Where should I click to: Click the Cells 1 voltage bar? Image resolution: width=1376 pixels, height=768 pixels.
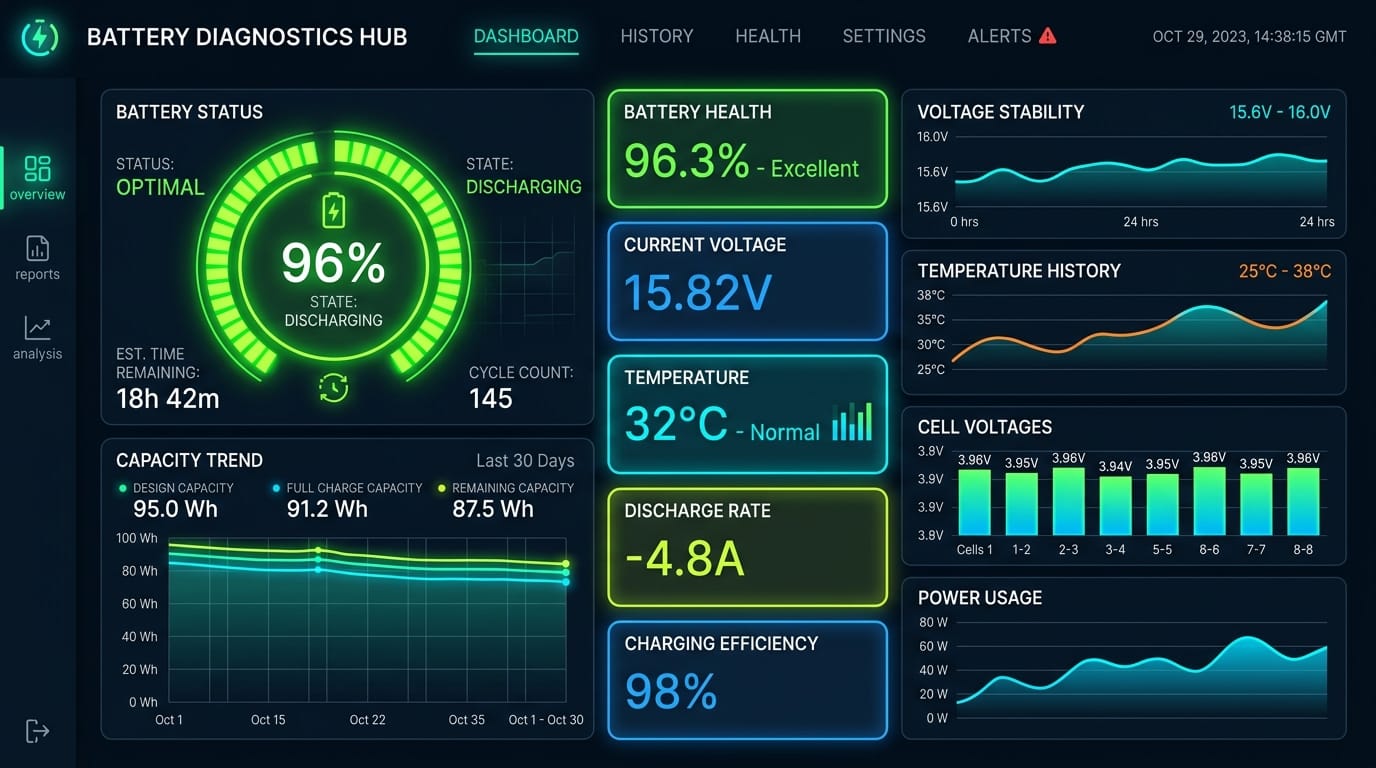pyautogui.click(x=975, y=502)
